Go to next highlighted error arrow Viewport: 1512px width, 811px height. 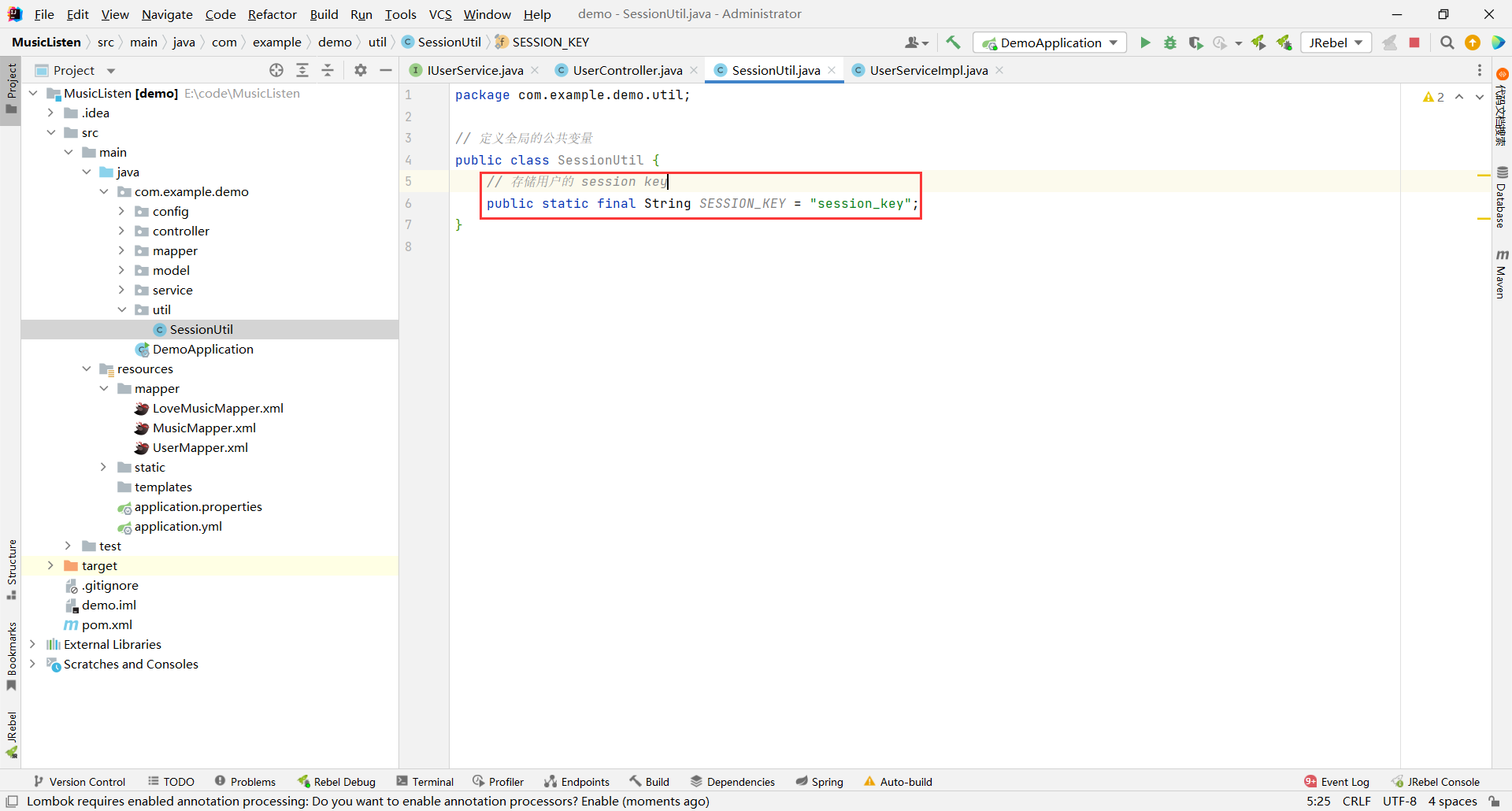coord(1480,97)
